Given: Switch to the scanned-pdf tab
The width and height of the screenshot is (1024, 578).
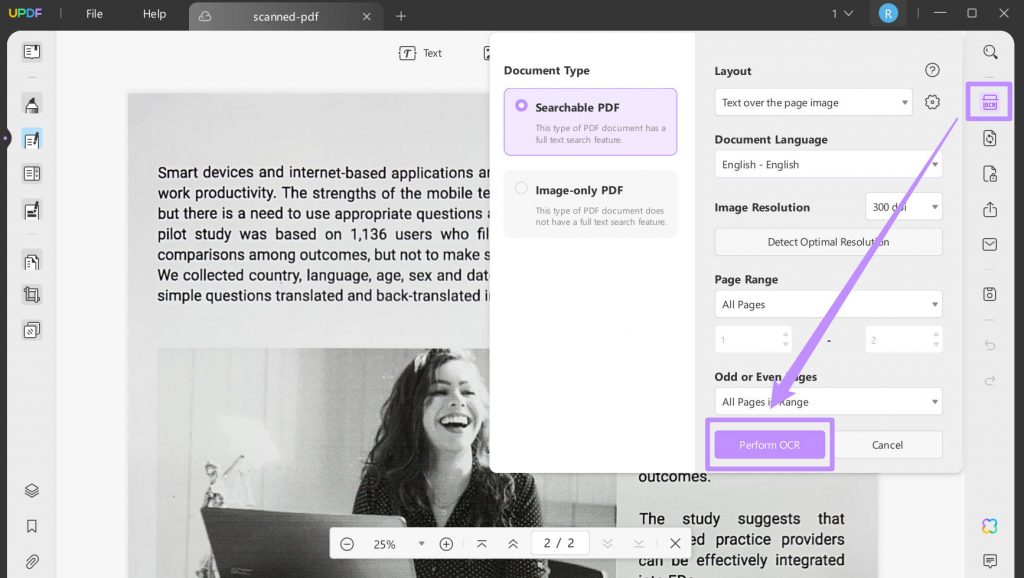Looking at the screenshot, I should coord(285,16).
